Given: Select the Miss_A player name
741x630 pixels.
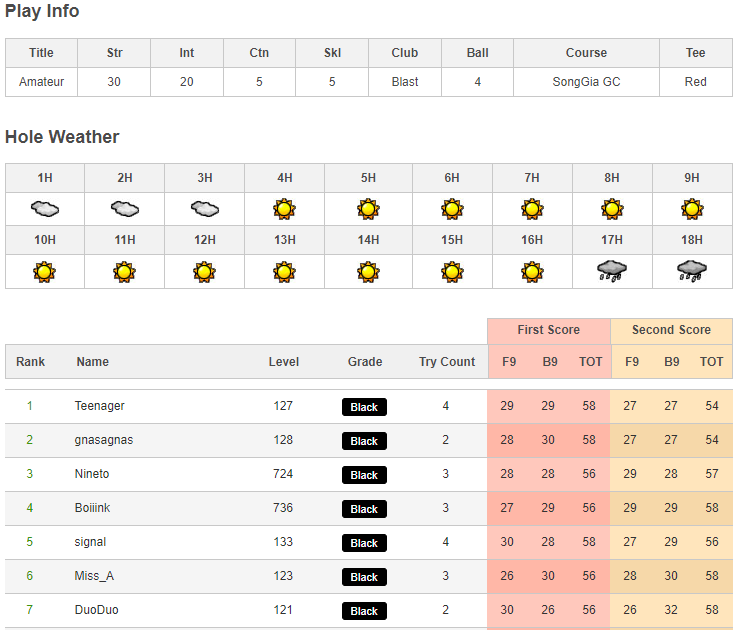Looking at the screenshot, I should [96, 576].
